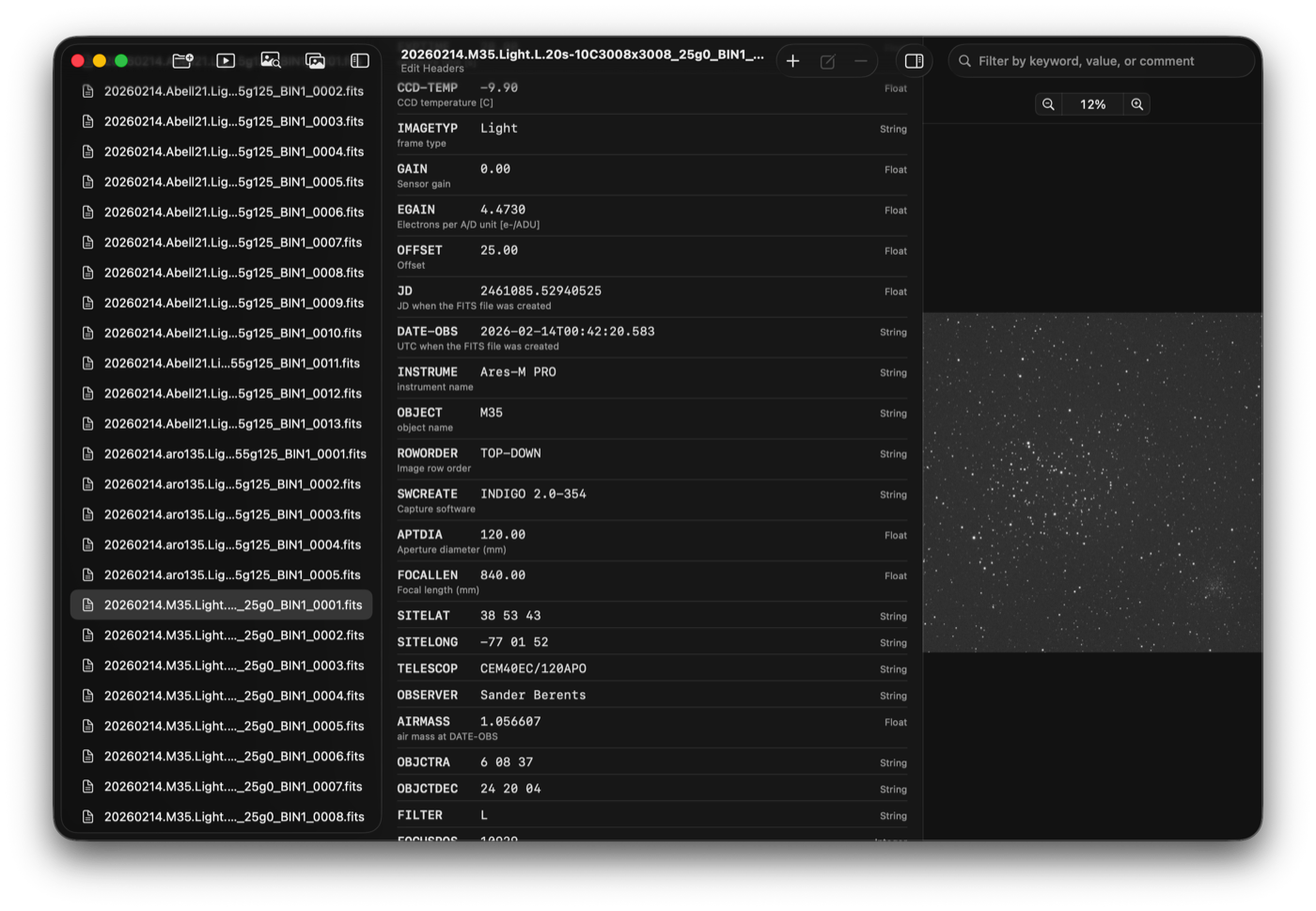Select file Abell21 BIN1_0005.fits

(x=222, y=181)
